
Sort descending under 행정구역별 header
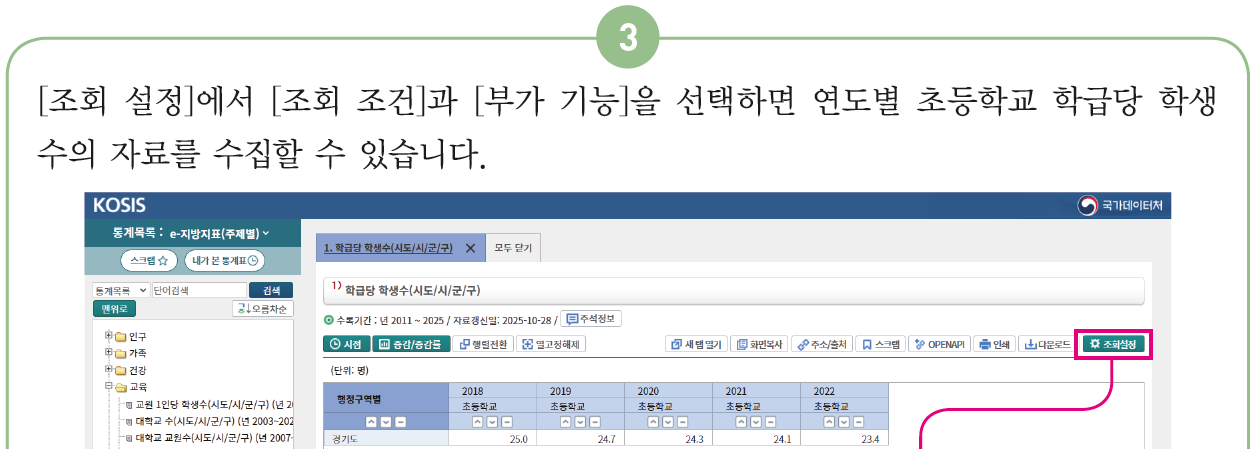coord(385,422)
